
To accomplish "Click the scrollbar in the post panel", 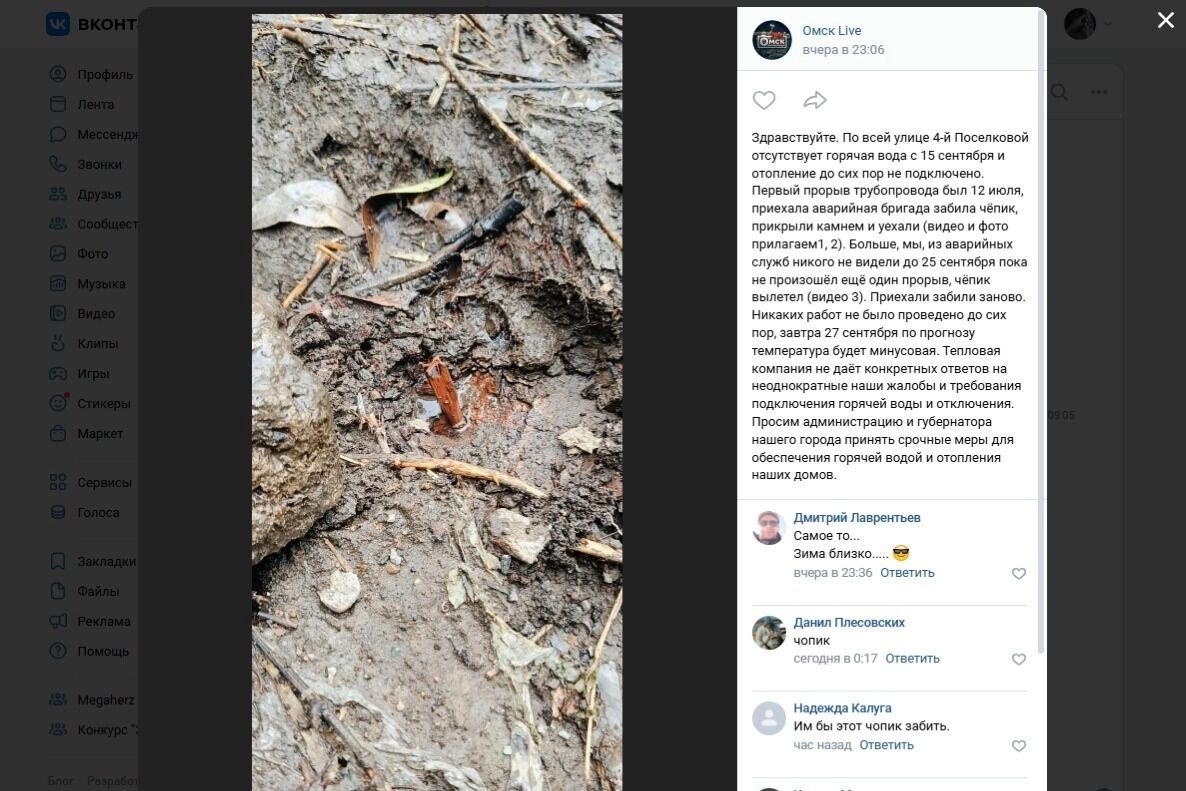I will tap(1042, 330).
